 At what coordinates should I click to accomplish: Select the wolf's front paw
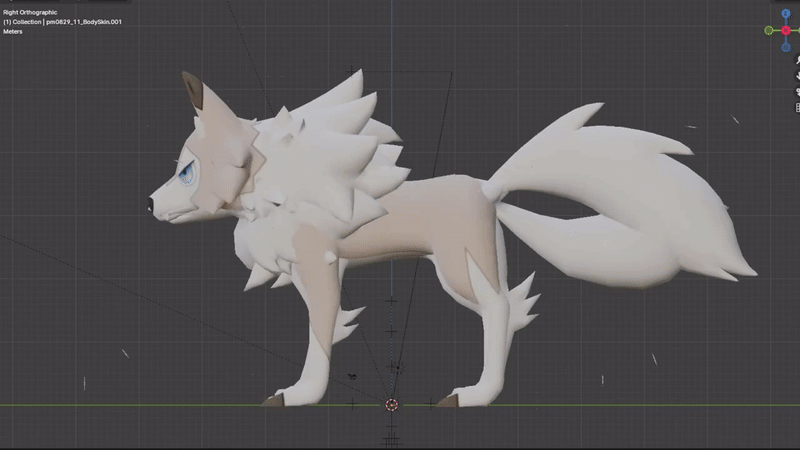[x=277, y=398]
